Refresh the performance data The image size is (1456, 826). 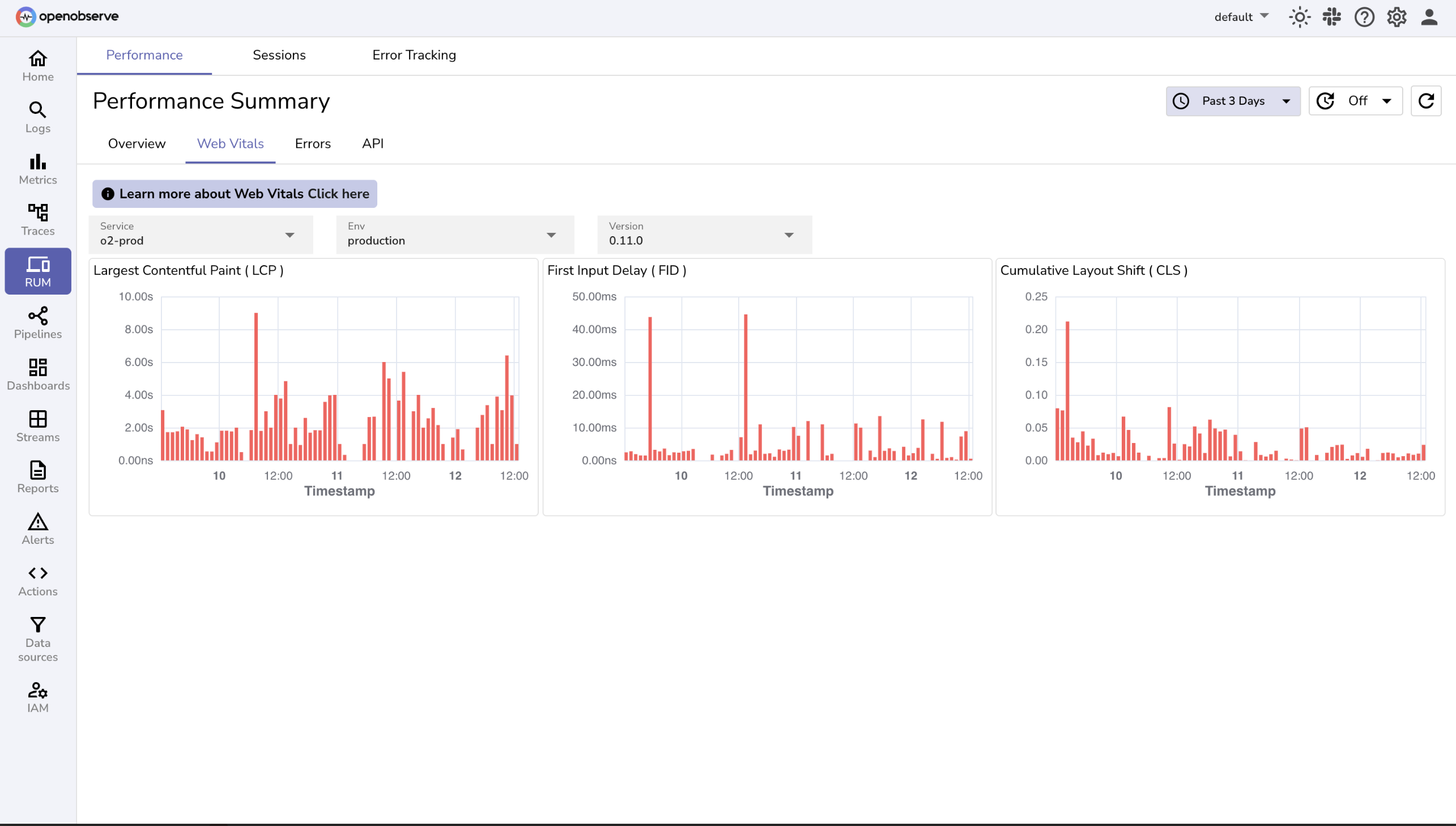[1426, 101]
